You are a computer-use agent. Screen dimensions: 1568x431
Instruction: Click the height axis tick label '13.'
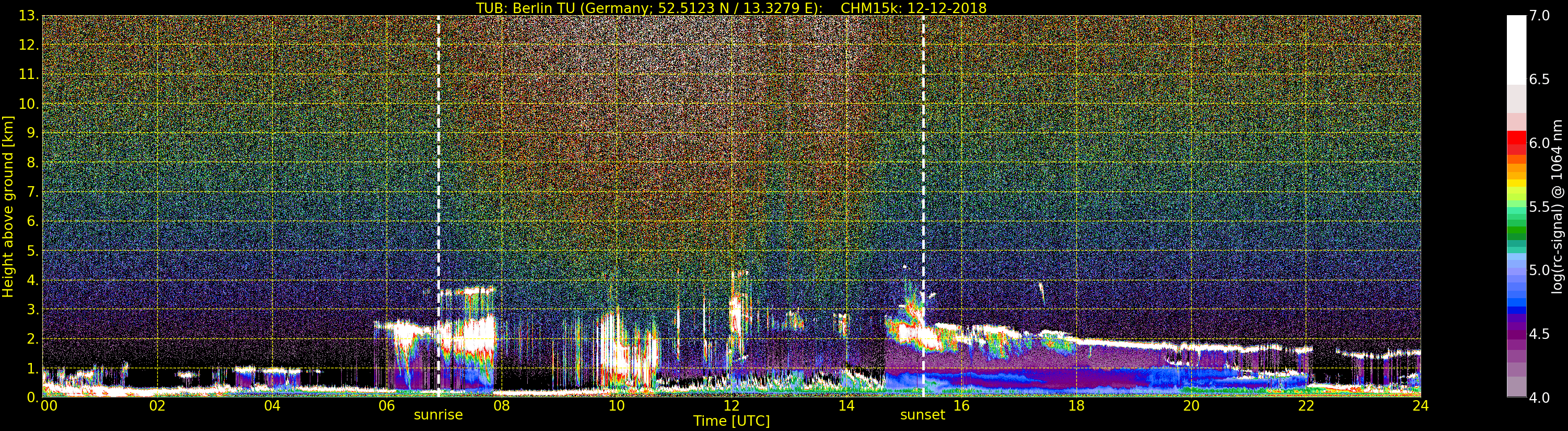pos(29,15)
